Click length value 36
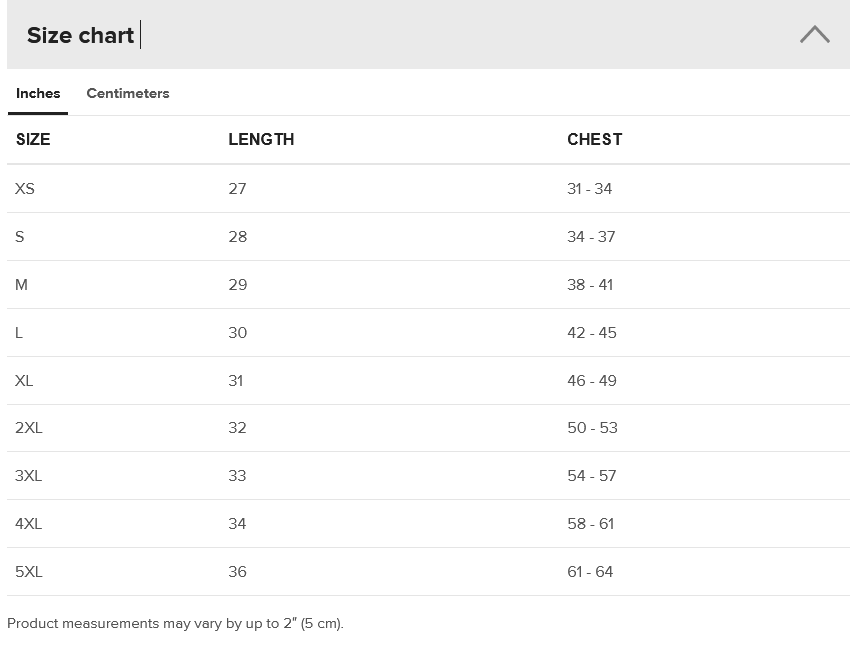 coord(237,571)
